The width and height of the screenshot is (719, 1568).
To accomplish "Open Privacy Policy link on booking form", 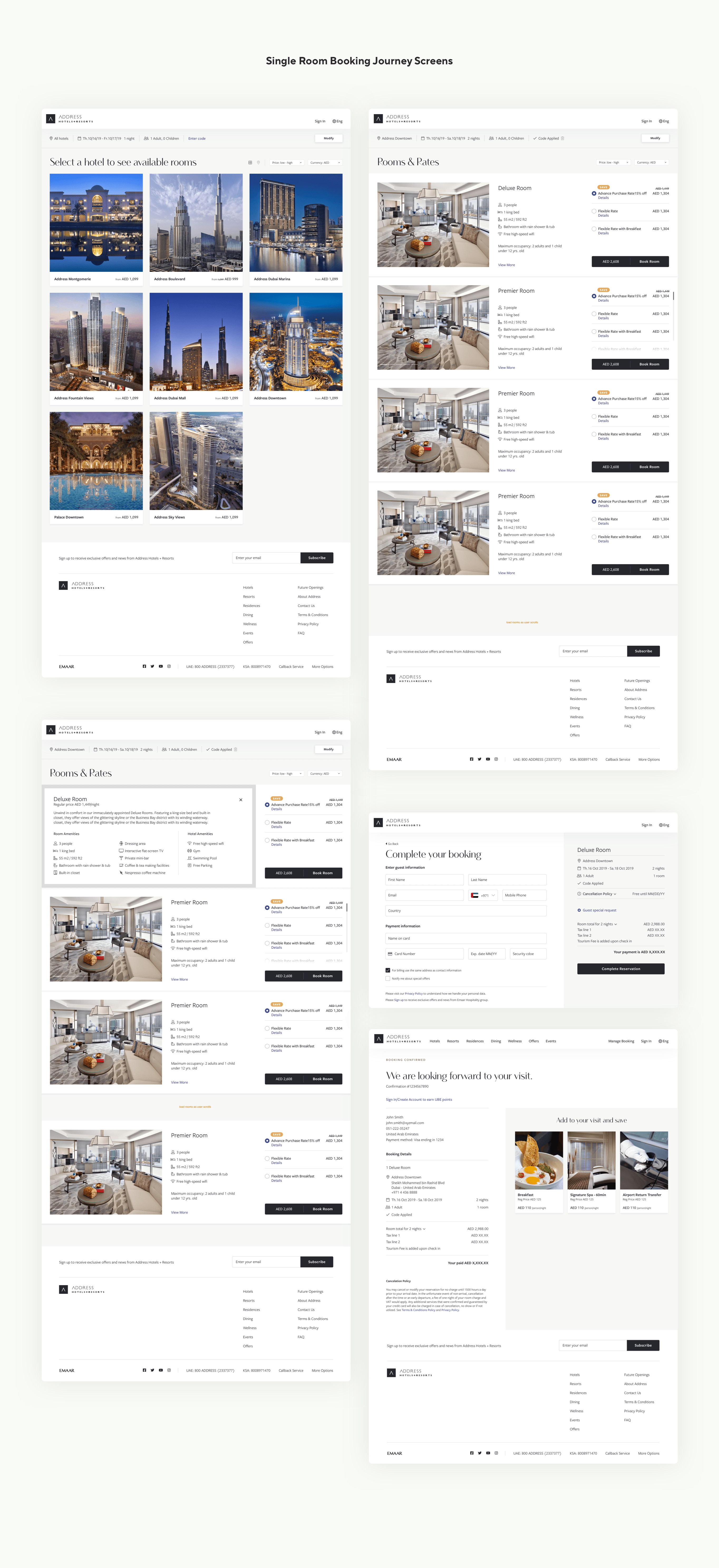I will 414,993.
